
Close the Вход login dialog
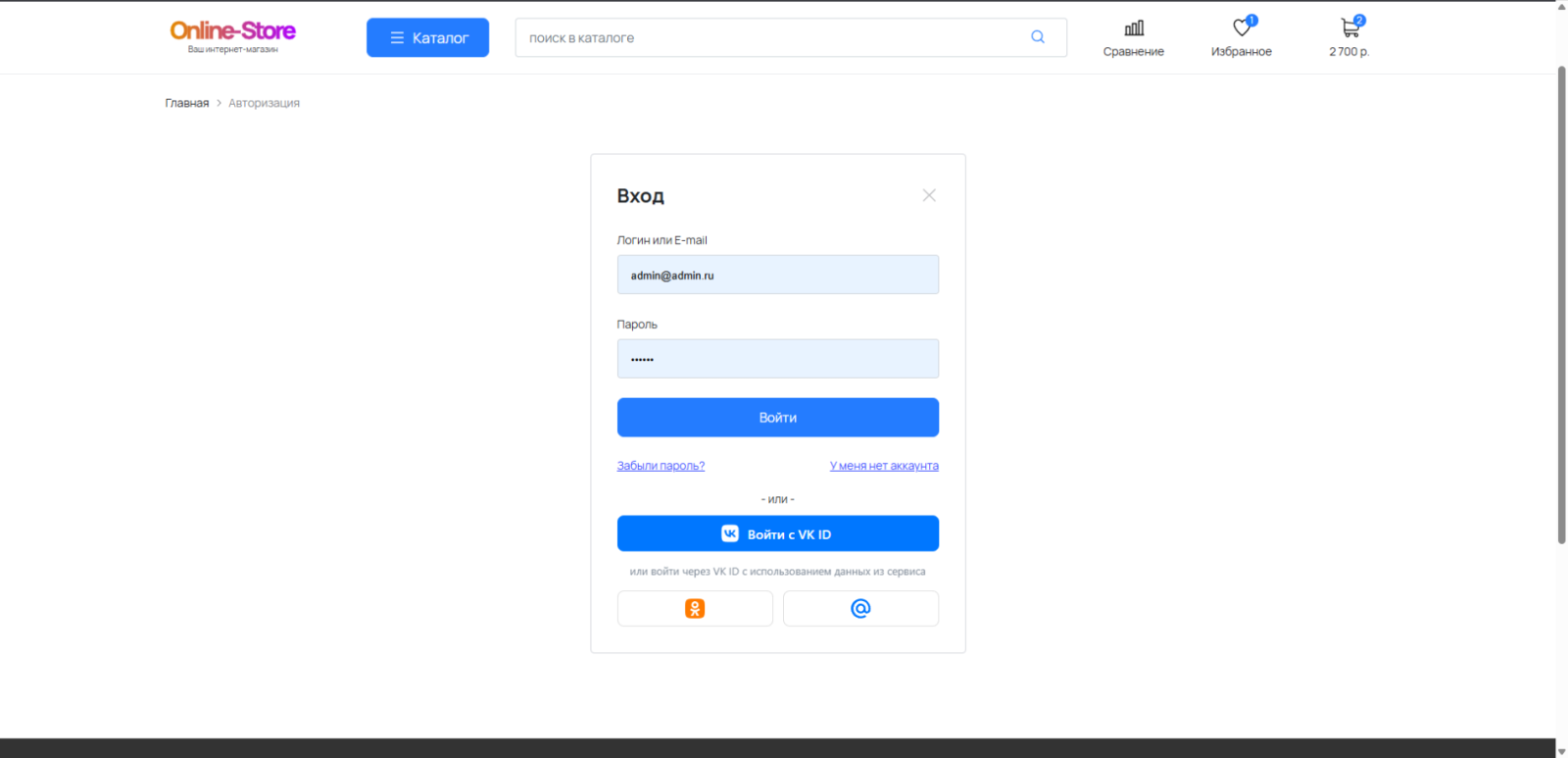[x=928, y=196]
